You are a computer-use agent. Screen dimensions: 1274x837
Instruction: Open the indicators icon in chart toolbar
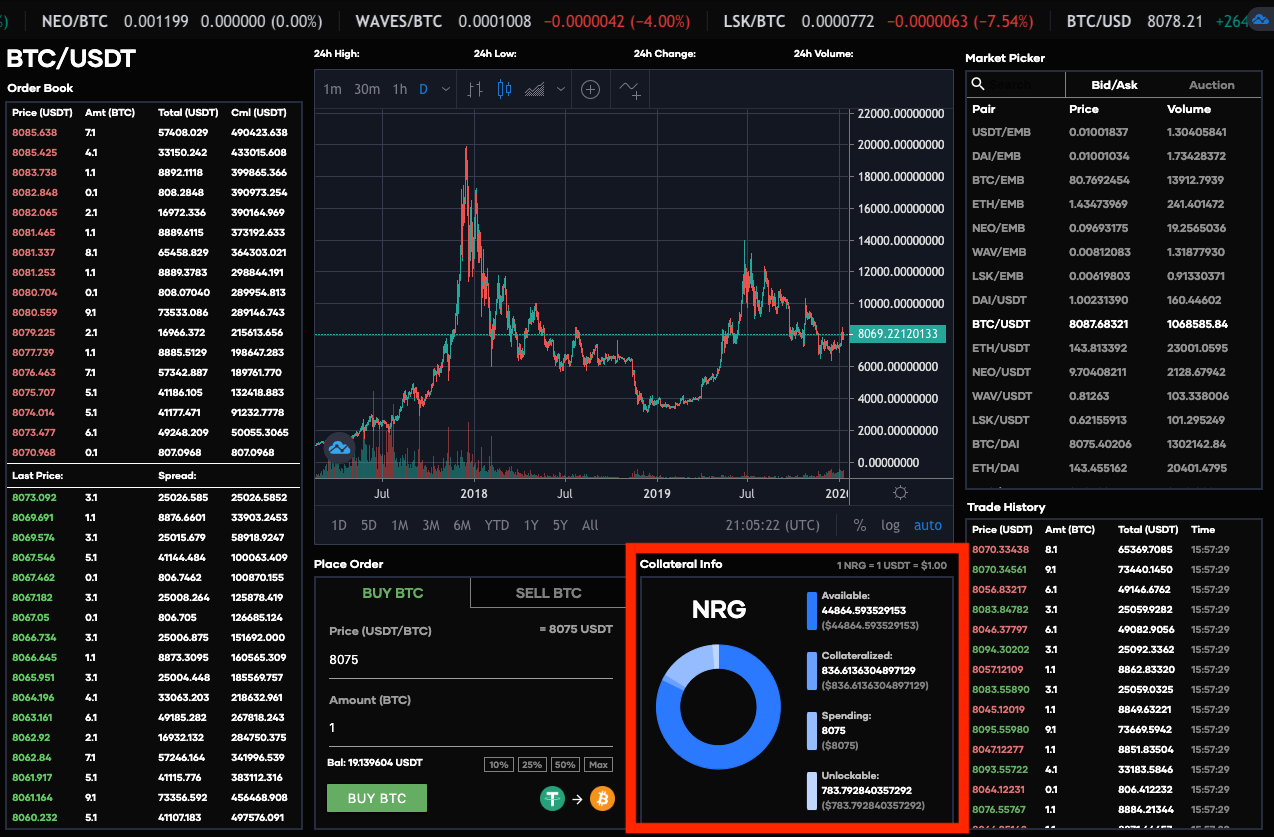(630, 89)
